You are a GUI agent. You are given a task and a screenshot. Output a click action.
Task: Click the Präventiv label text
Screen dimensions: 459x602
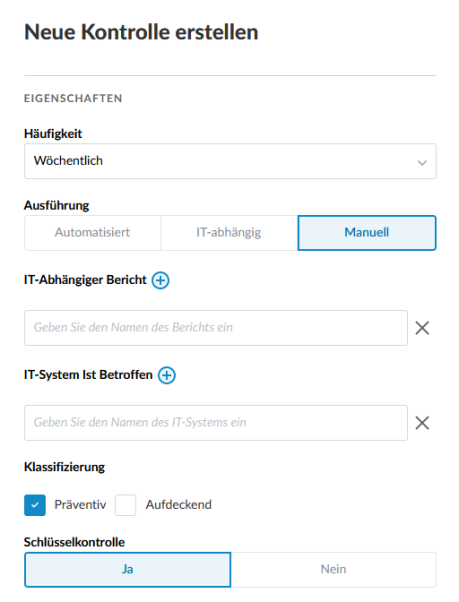click(x=80, y=504)
